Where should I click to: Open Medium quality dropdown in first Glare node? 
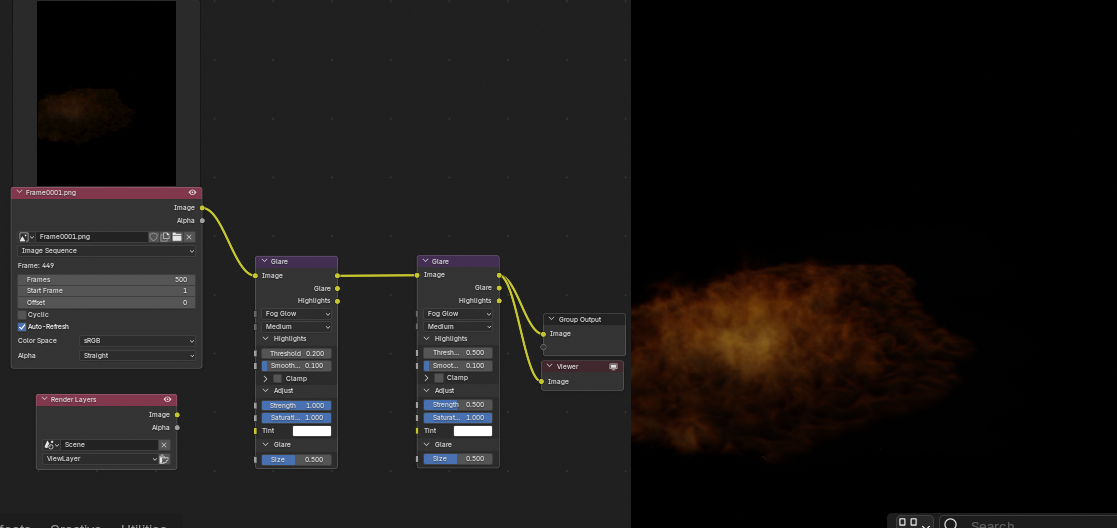296,326
